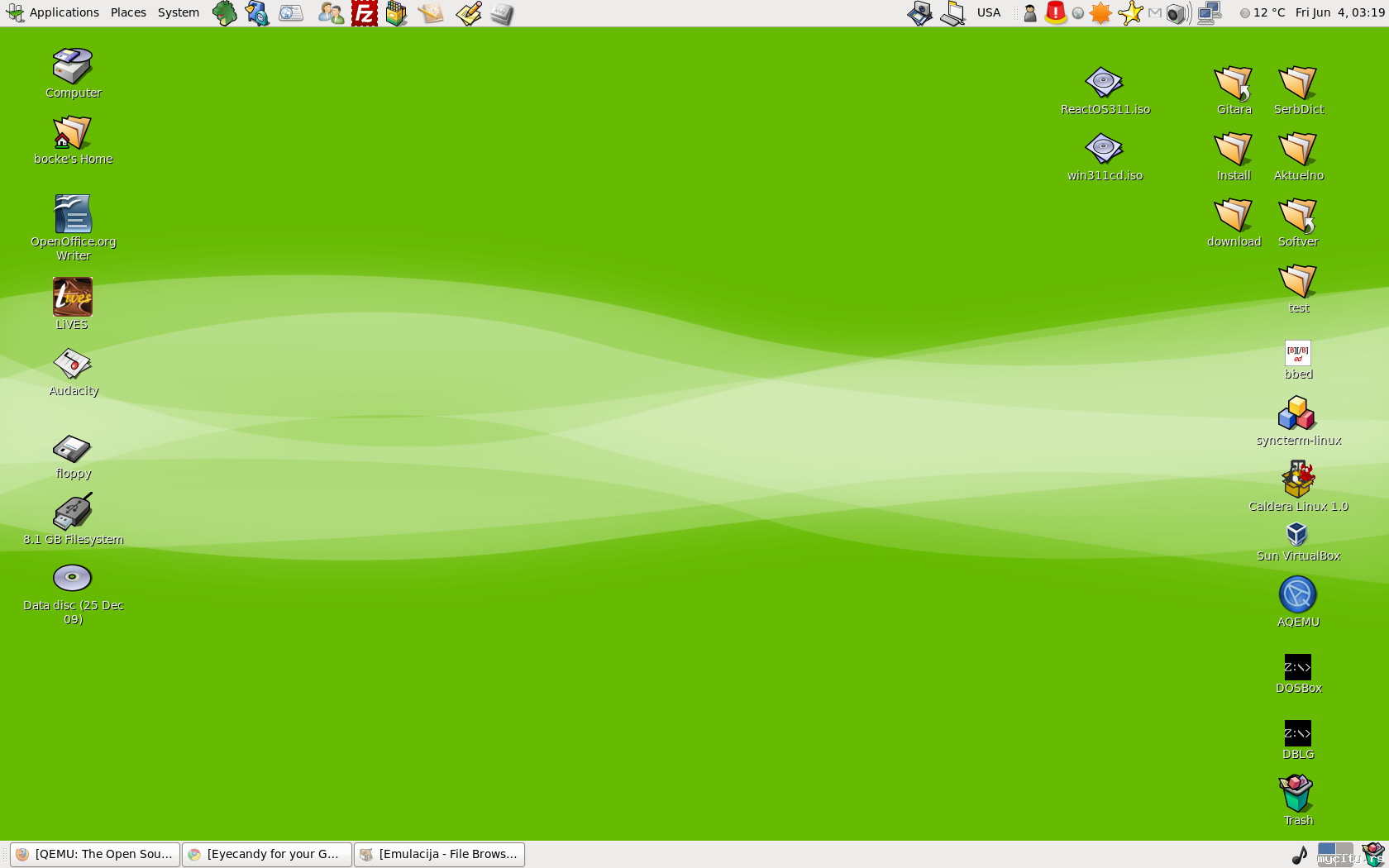Switch the USA keyboard layout indicator
The width and height of the screenshot is (1389, 868).
coord(989,12)
